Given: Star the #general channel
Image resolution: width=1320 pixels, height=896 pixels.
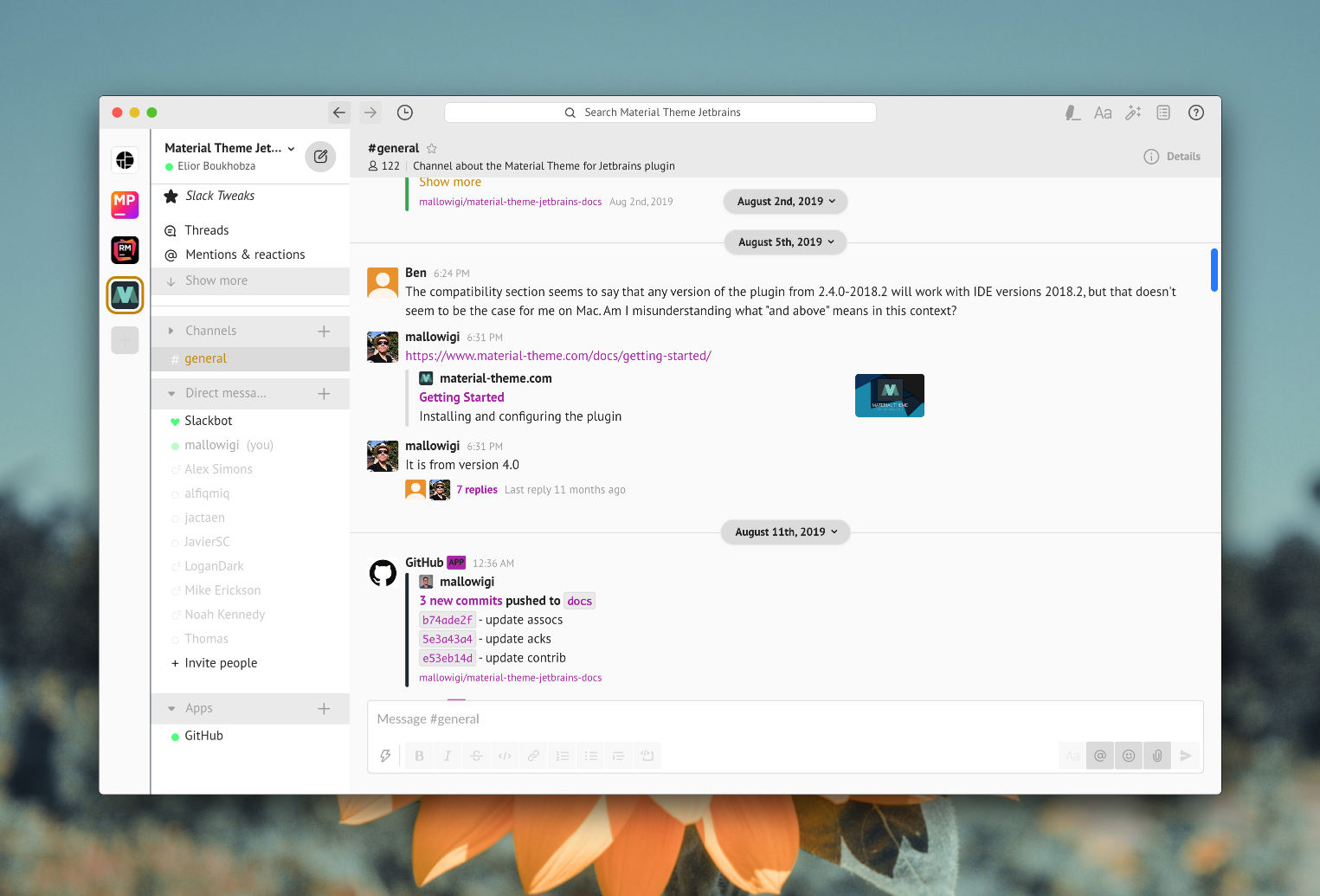Looking at the screenshot, I should click(432, 148).
